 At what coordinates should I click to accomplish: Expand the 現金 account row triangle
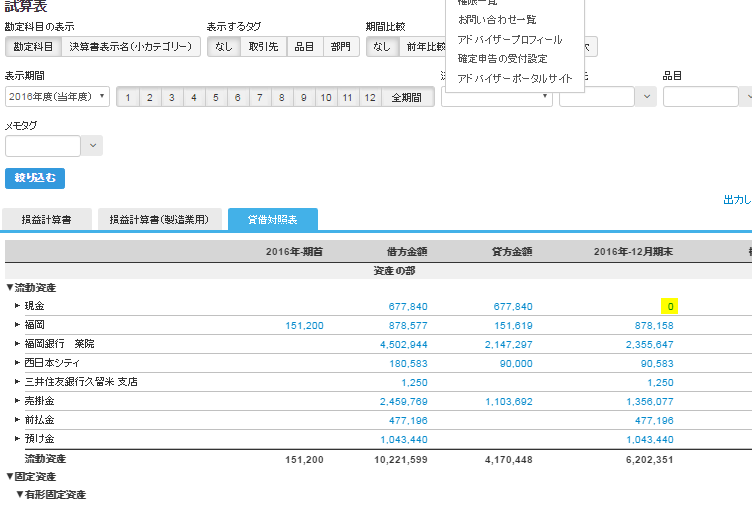point(17,306)
